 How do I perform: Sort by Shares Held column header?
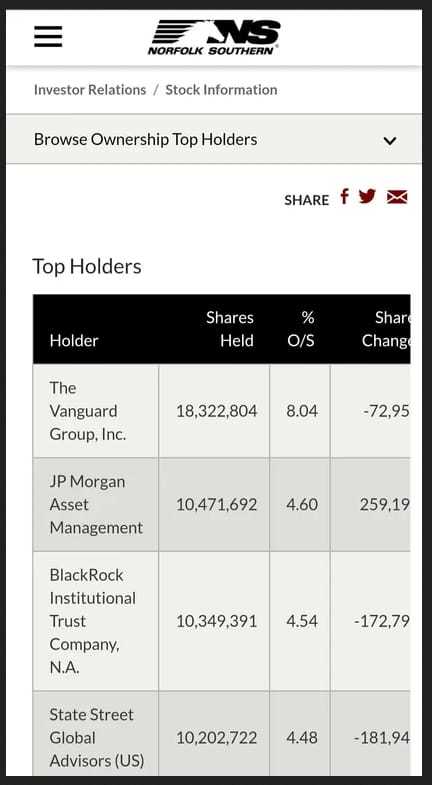click(x=230, y=329)
